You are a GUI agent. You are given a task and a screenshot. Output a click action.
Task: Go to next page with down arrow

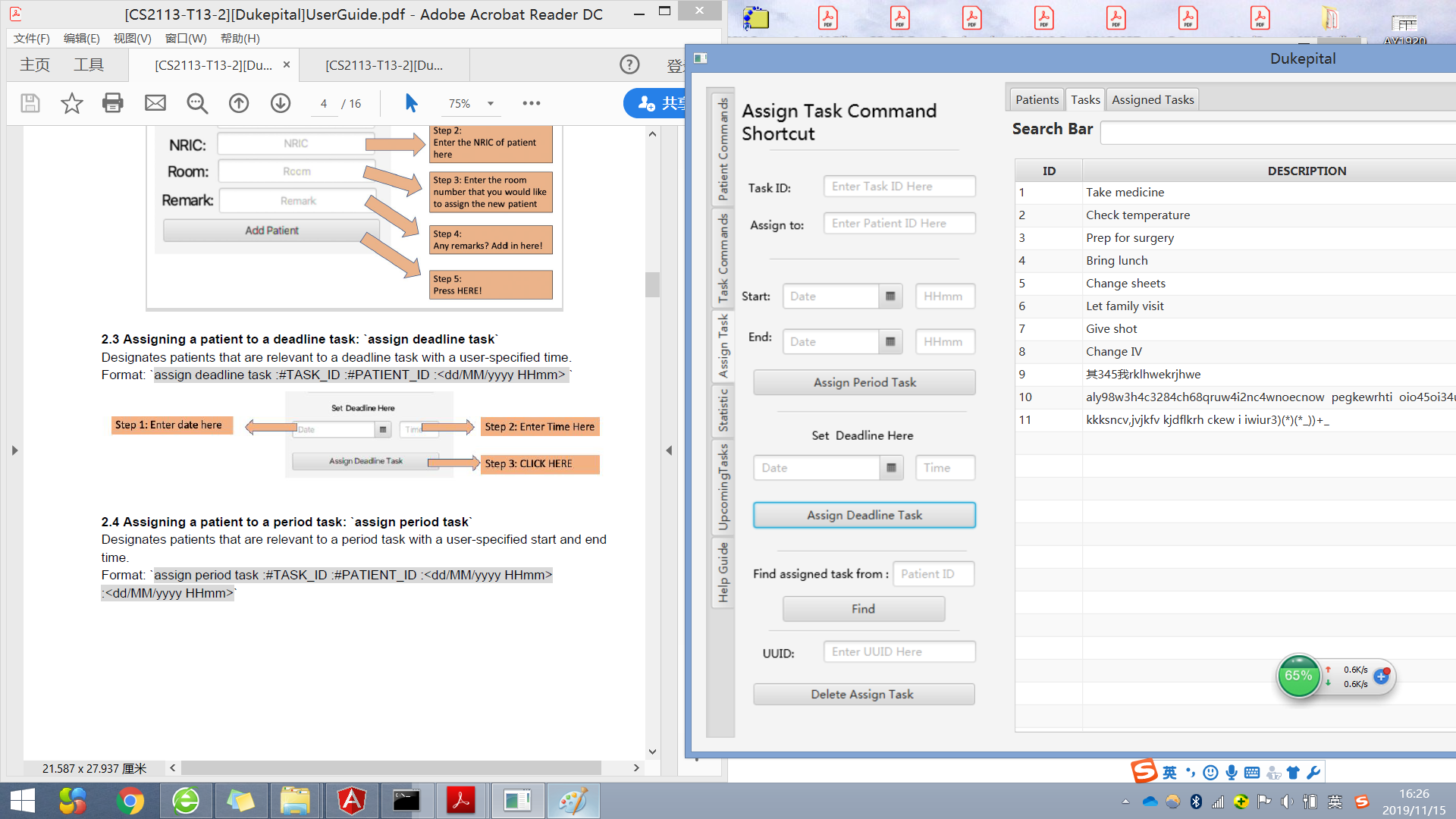coord(281,103)
